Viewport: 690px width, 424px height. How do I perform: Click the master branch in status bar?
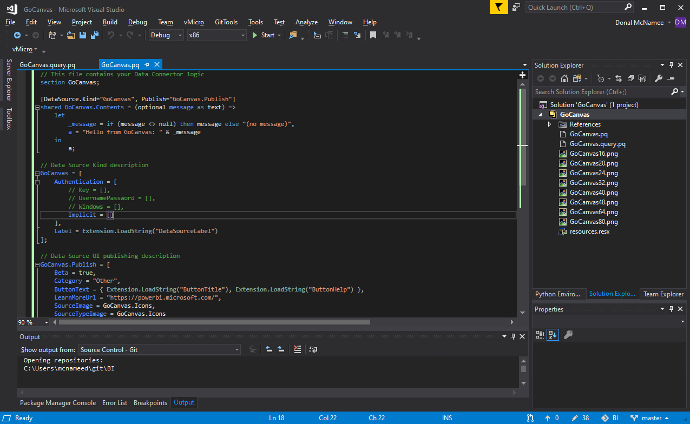point(650,418)
